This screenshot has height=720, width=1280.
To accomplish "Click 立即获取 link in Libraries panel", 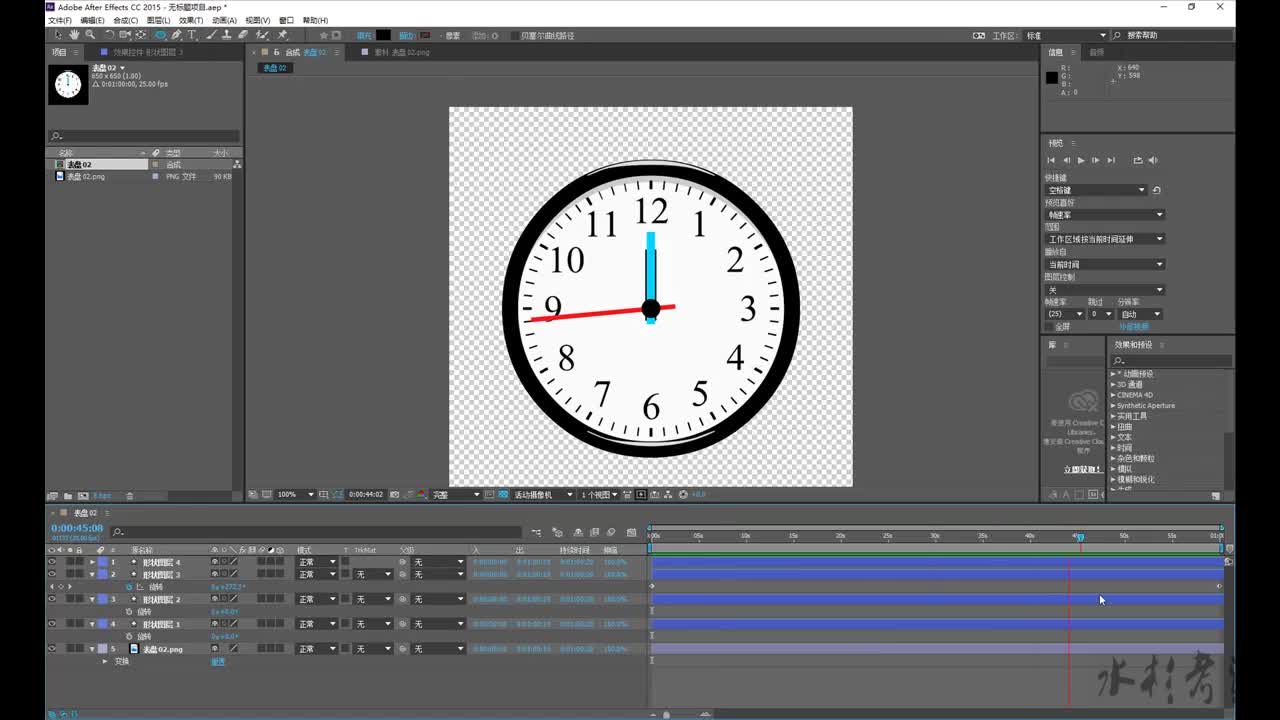I will tap(1082, 469).
